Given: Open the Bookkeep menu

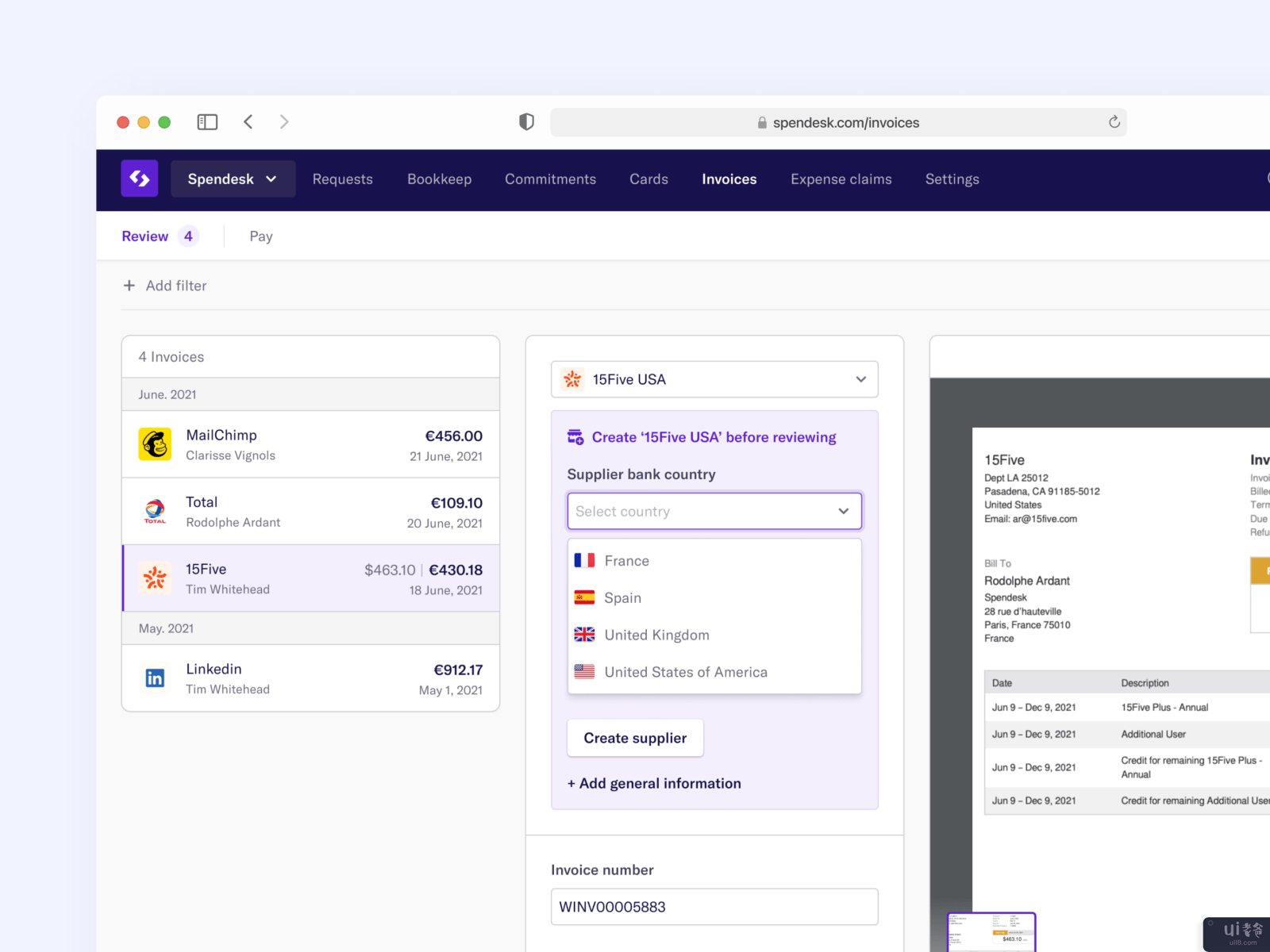Looking at the screenshot, I should point(439,179).
